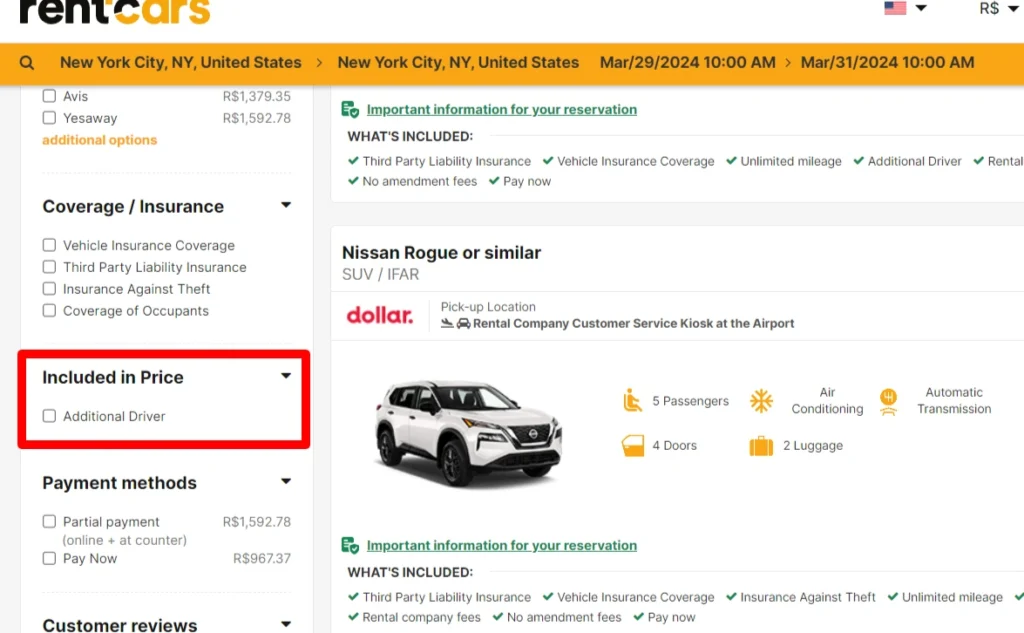The height and width of the screenshot is (633, 1024).
Task: Enable the Additional Driver filter
Action: 48,416
